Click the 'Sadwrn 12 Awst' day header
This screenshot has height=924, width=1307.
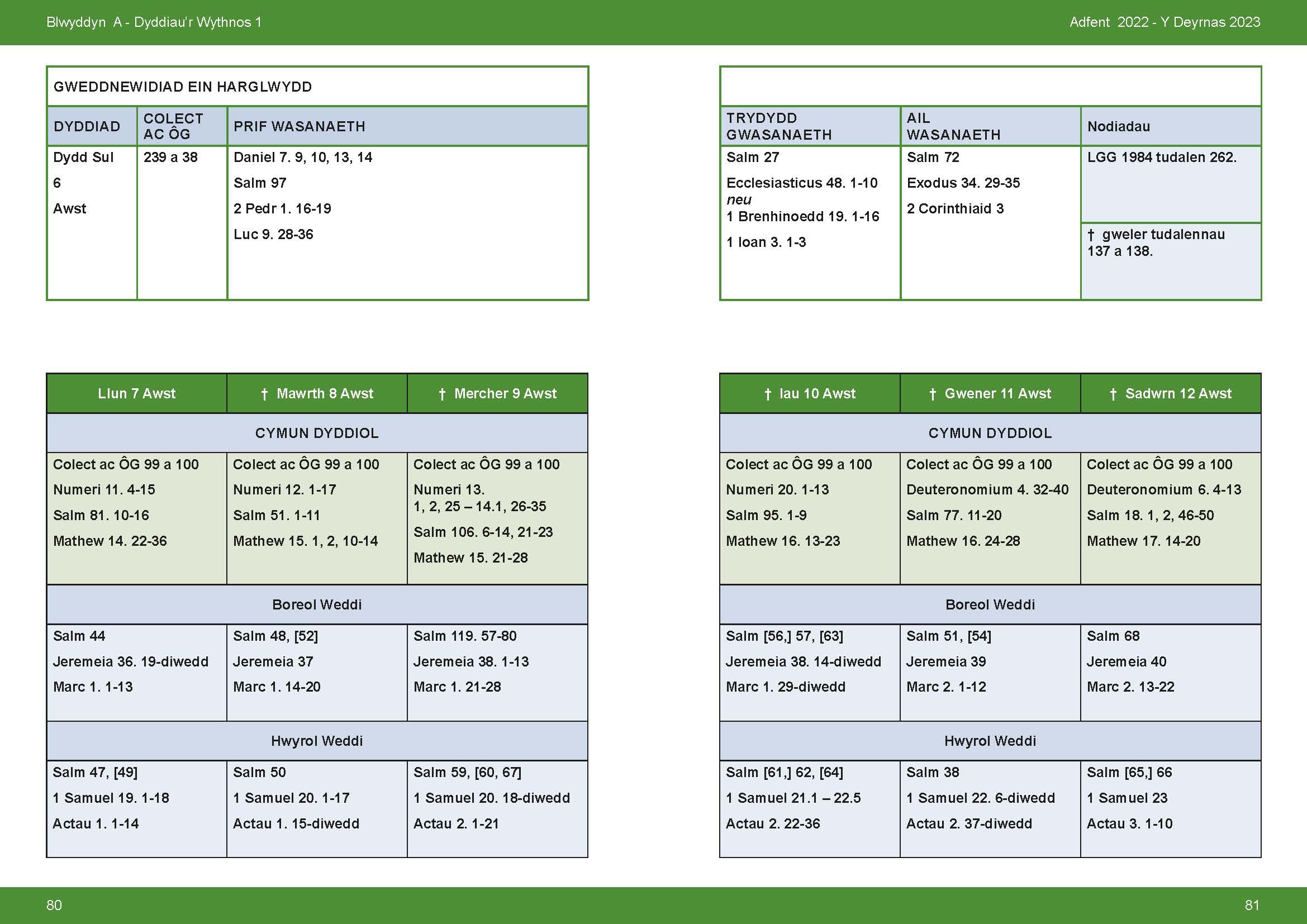1171,393
